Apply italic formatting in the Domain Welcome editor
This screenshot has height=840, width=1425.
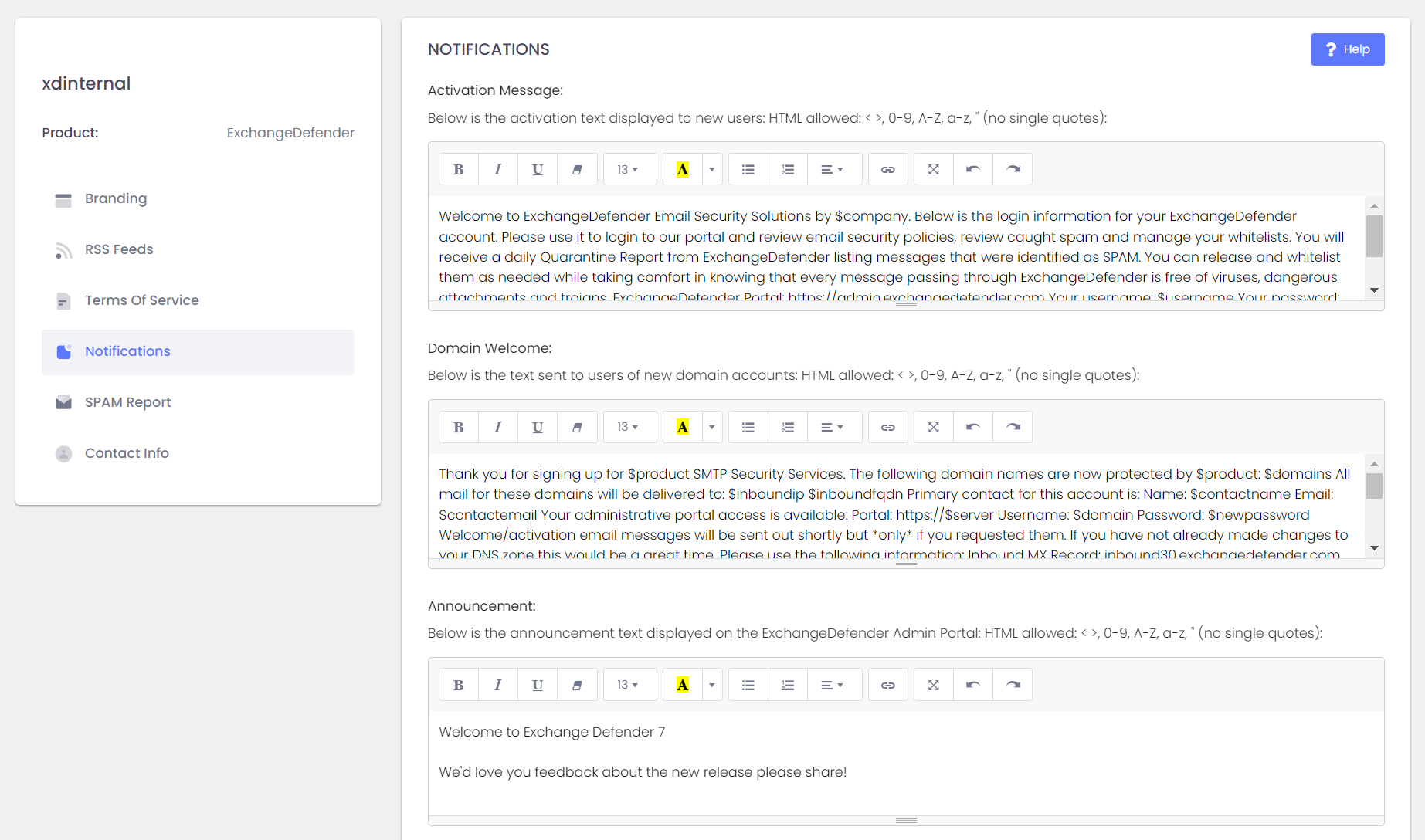(x=497, y=427)
